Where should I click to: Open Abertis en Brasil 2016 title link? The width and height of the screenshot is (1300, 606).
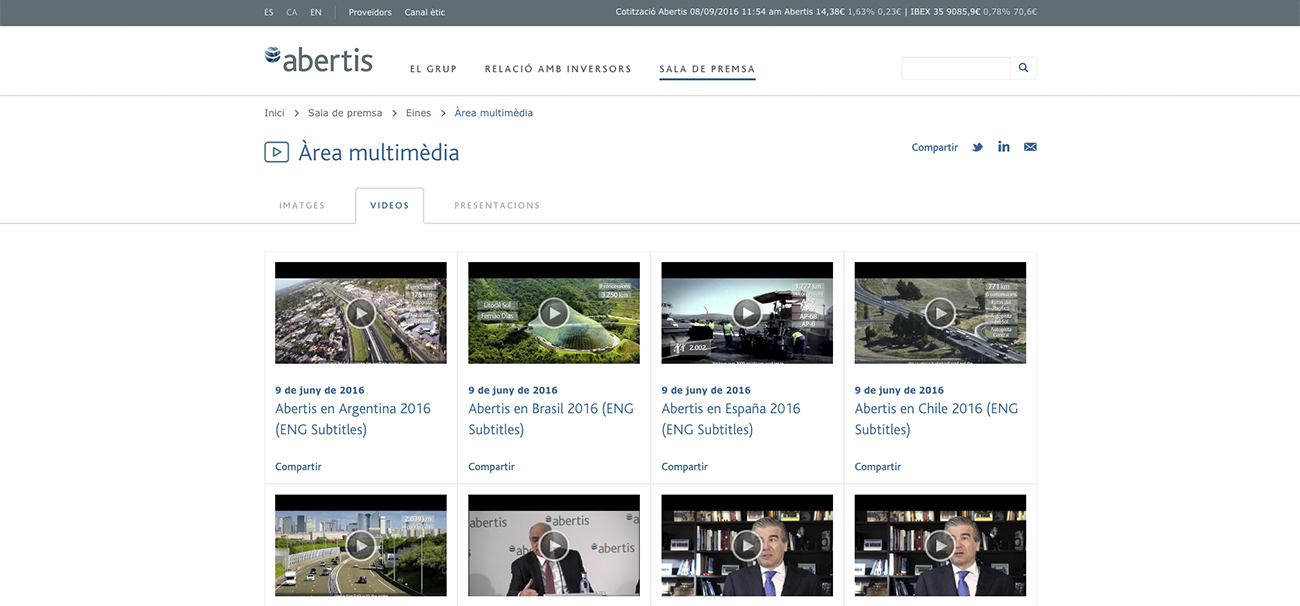pyautogui.click(x=551, y=419)
